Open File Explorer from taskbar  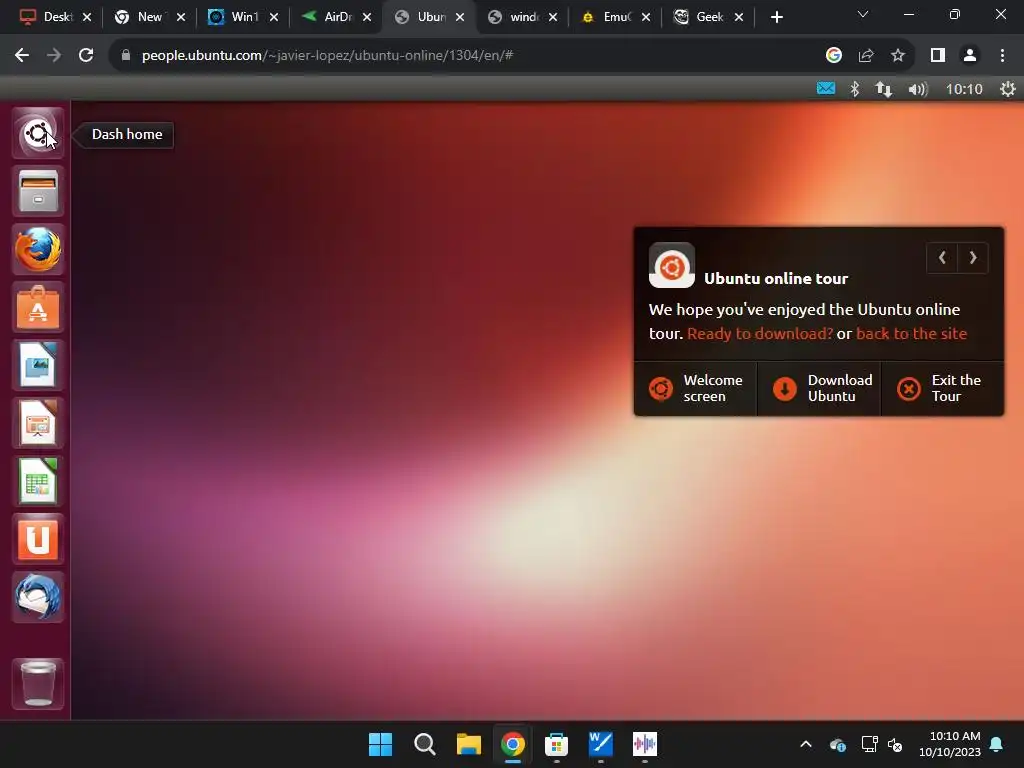pyautogui.click(x=468, y=744)
